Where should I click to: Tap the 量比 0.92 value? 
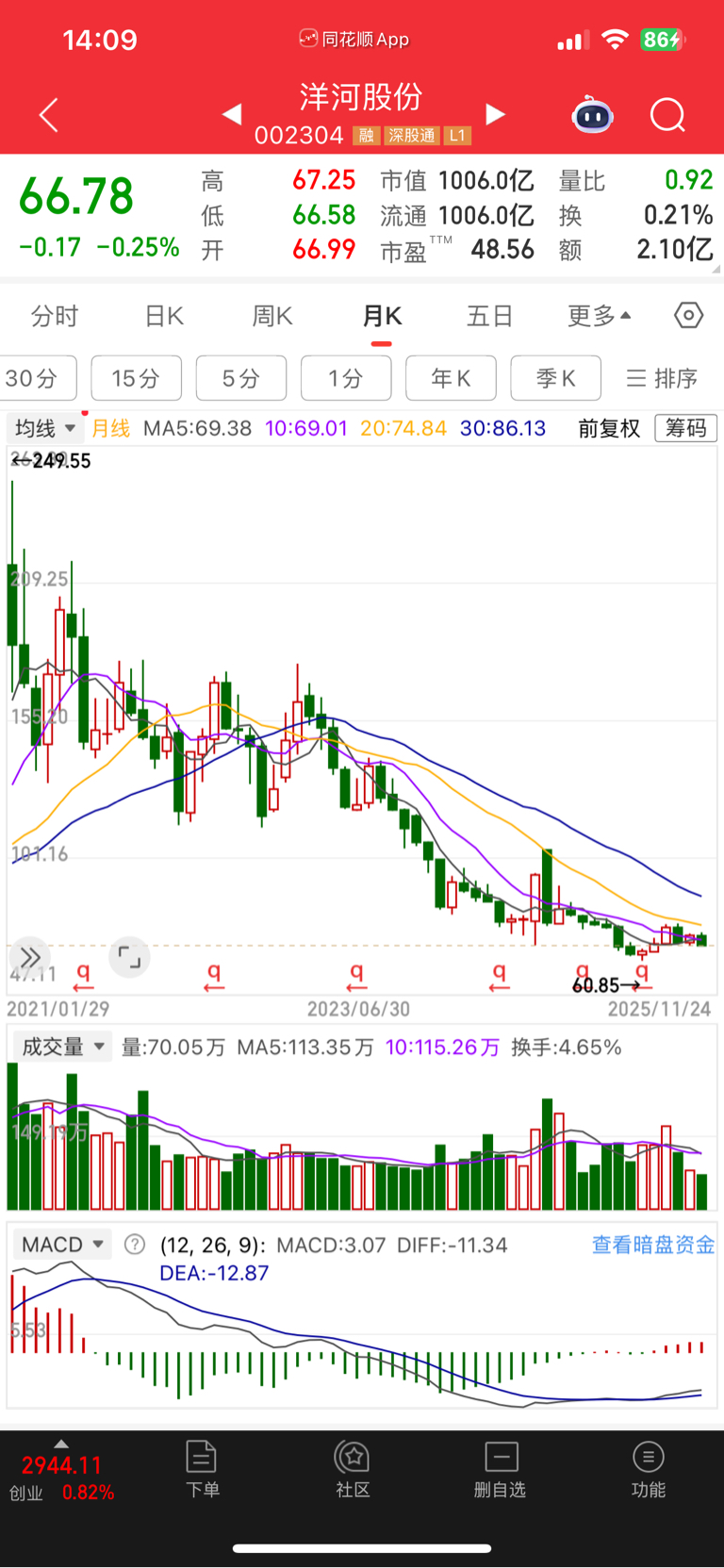coord(689,180)
